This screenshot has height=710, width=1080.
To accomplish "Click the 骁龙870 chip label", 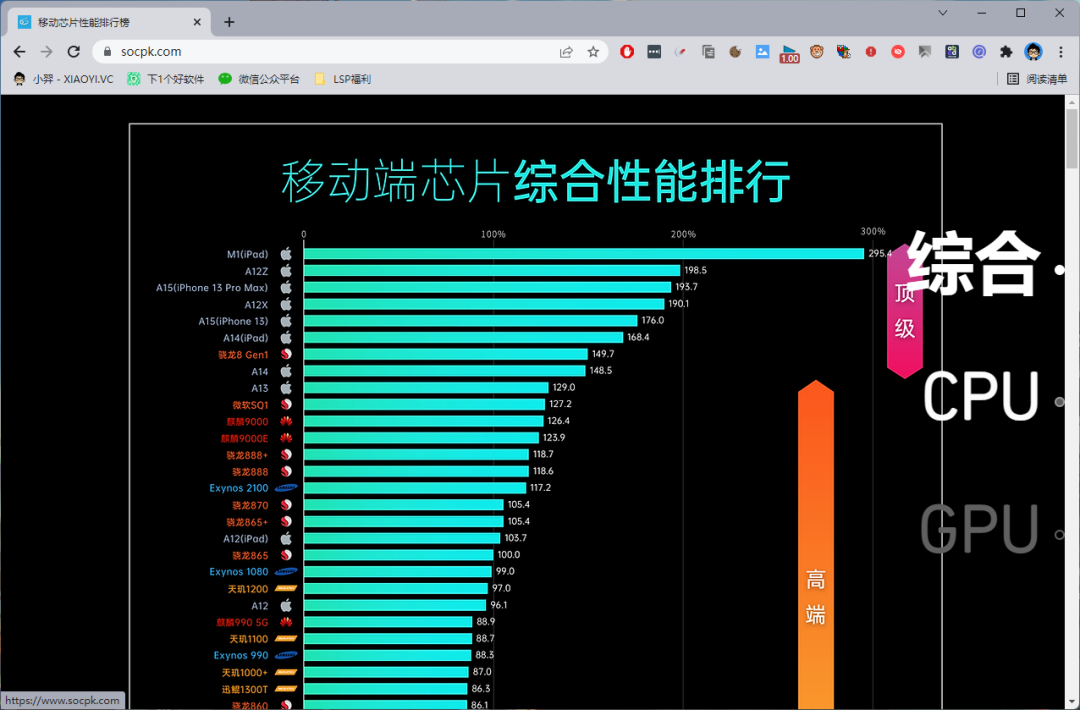I will (250, 505).
